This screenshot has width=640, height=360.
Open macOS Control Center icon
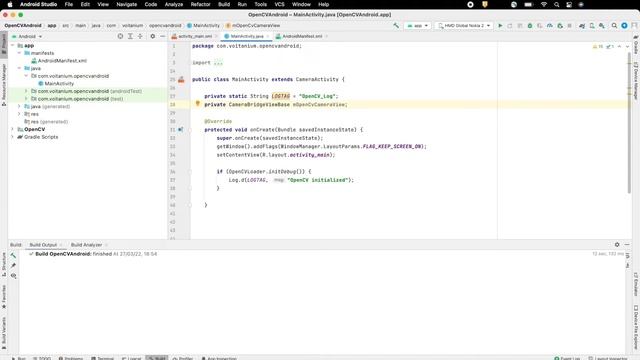(569, 4)
